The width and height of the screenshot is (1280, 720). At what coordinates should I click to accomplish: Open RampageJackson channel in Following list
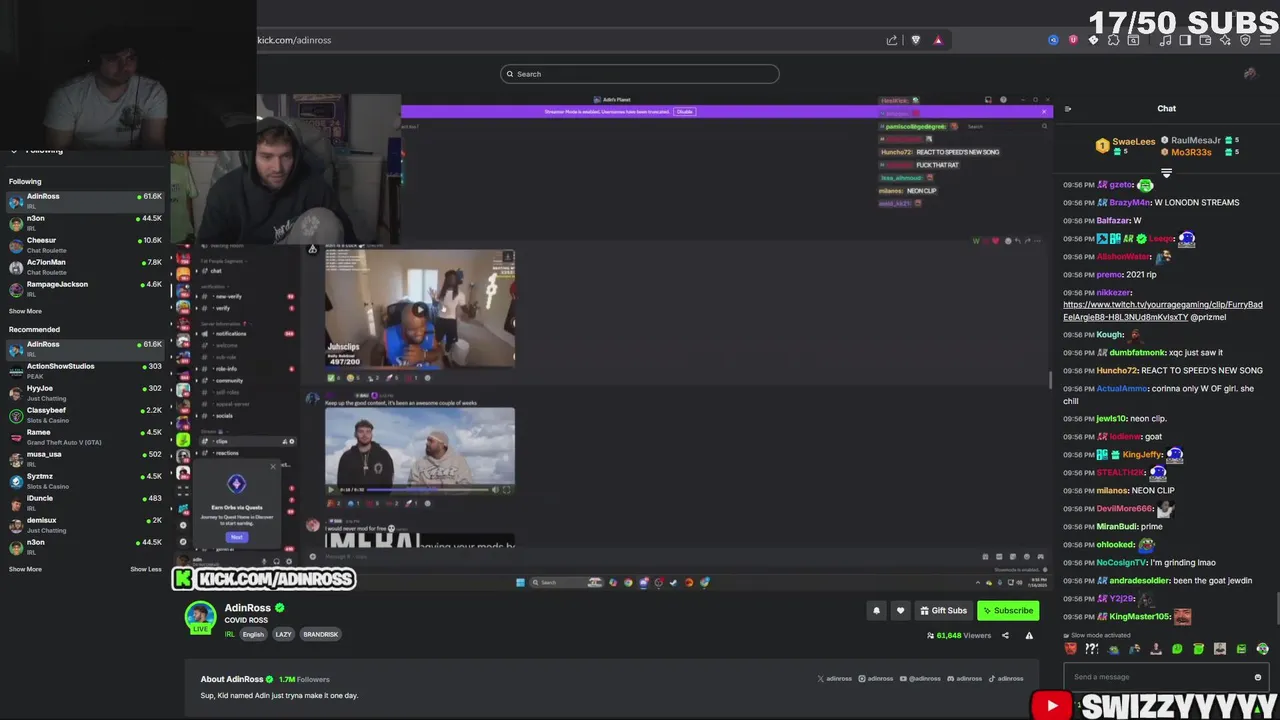click(84, 288)
